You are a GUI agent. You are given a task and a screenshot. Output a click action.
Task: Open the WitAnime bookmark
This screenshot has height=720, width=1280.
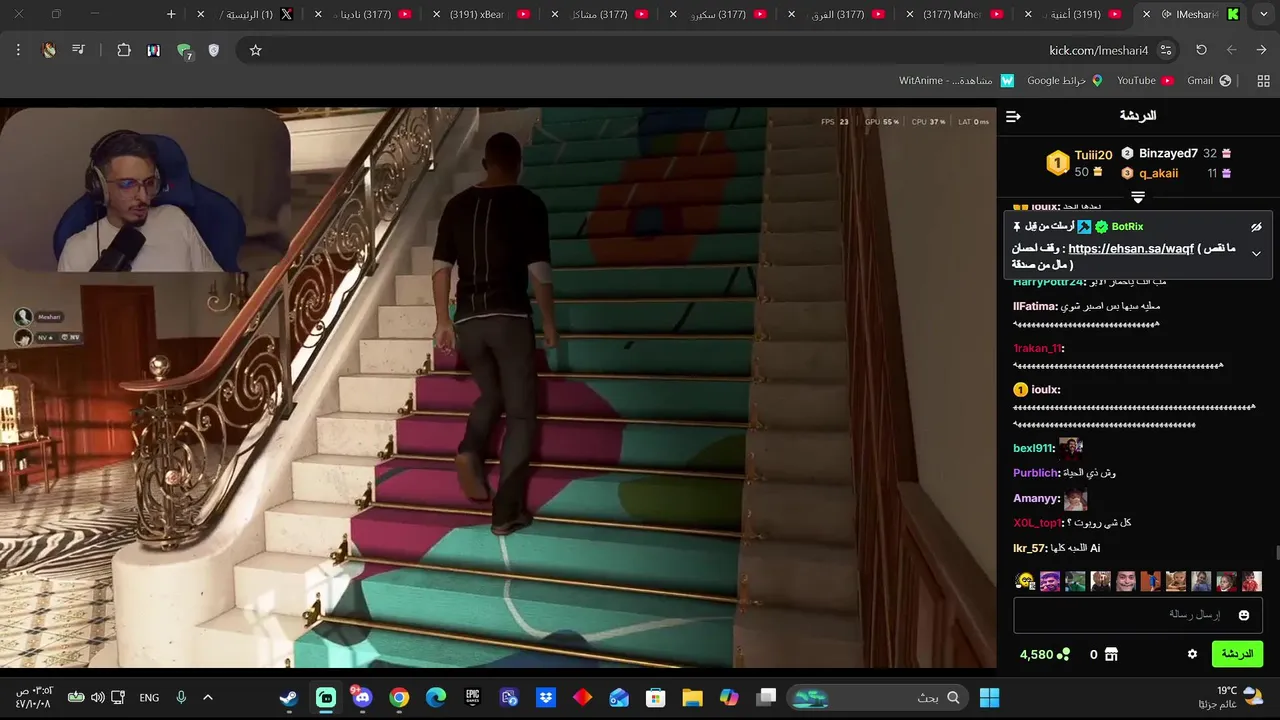(x=957, y=81)
